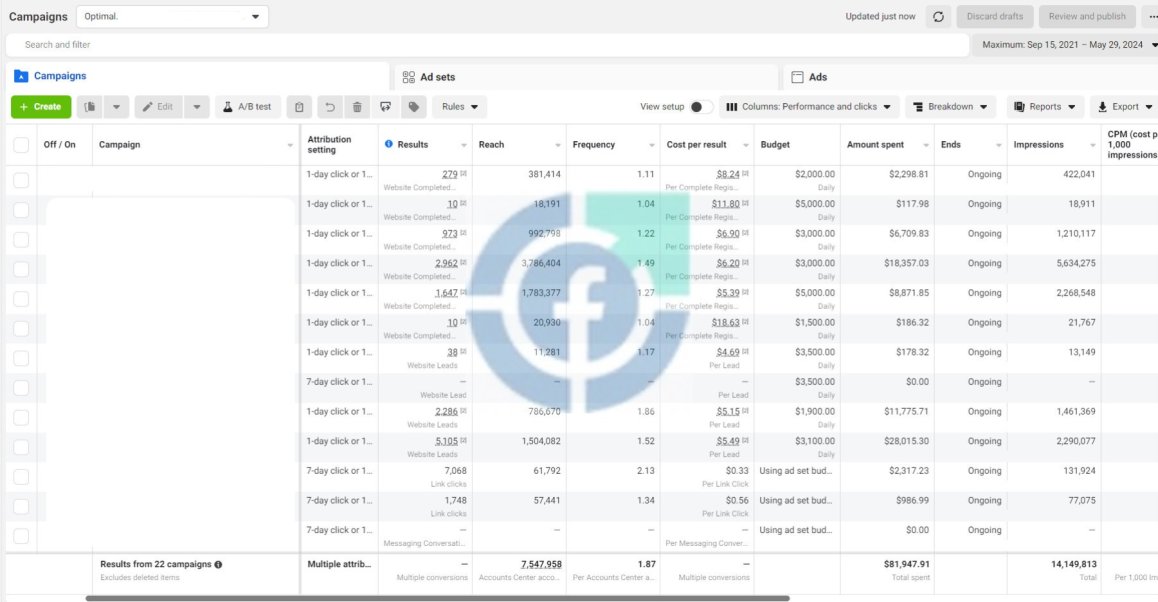1158x602 pixels.
Task: Click the tag label icon in toolbar
Action: [414, 107]
